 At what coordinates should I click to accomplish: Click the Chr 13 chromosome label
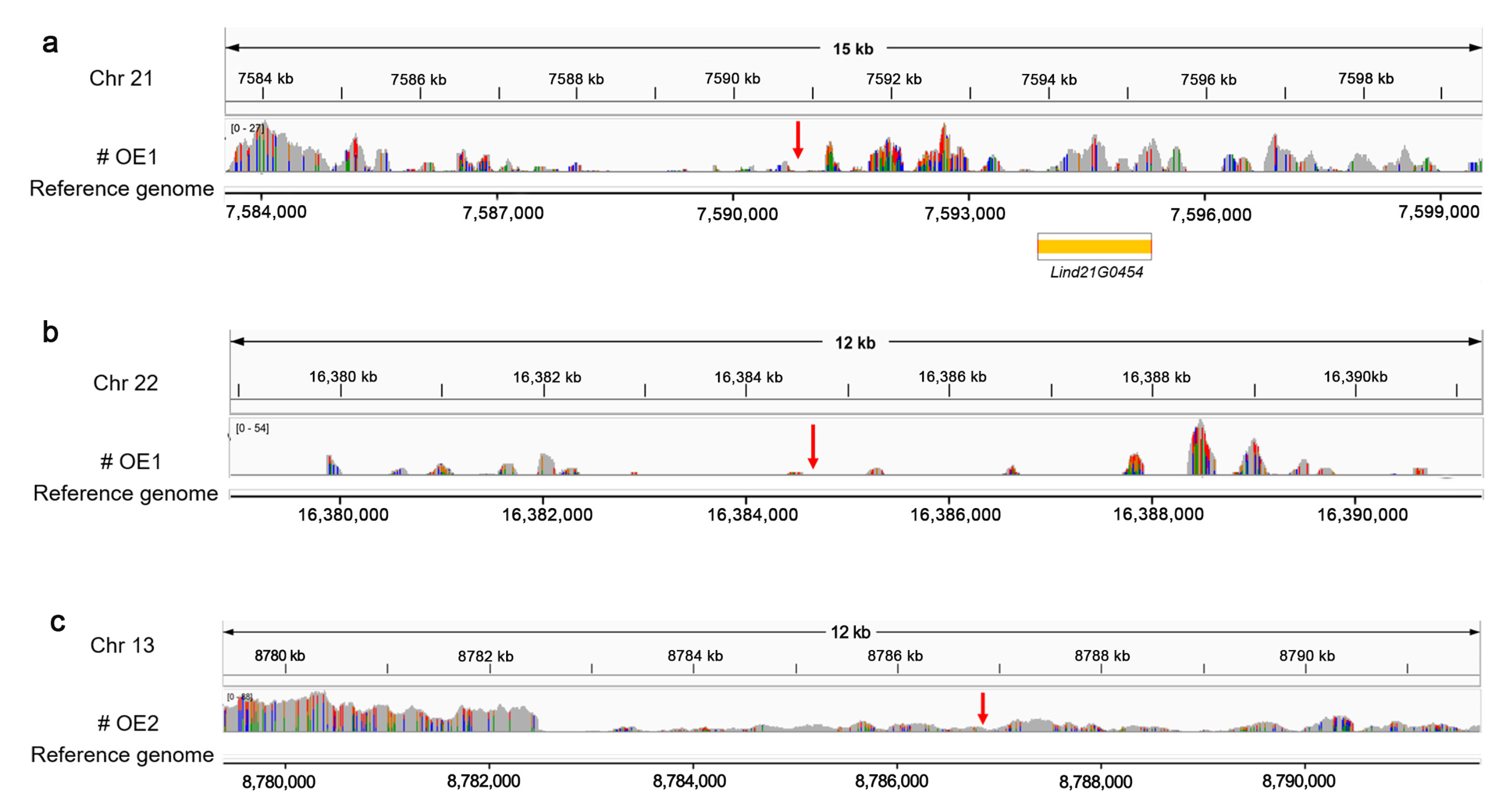click(122, 645)
